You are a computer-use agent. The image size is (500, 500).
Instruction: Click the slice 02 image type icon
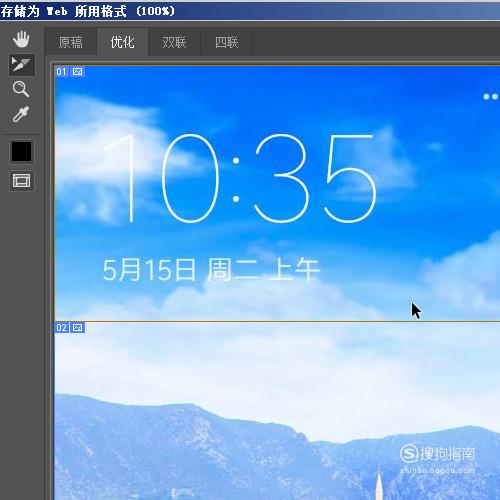78,328
